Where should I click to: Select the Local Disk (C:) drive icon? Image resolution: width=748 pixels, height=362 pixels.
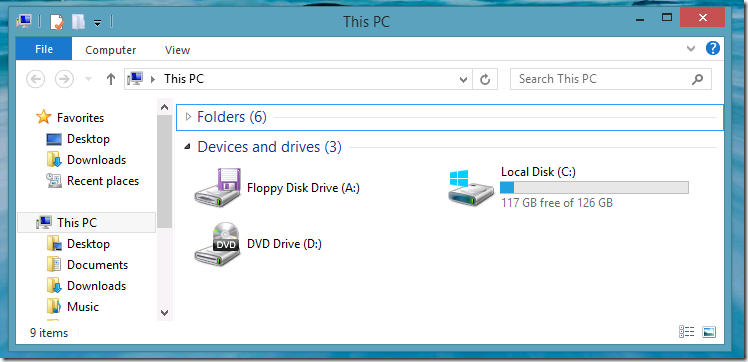[x=471, y=188]
